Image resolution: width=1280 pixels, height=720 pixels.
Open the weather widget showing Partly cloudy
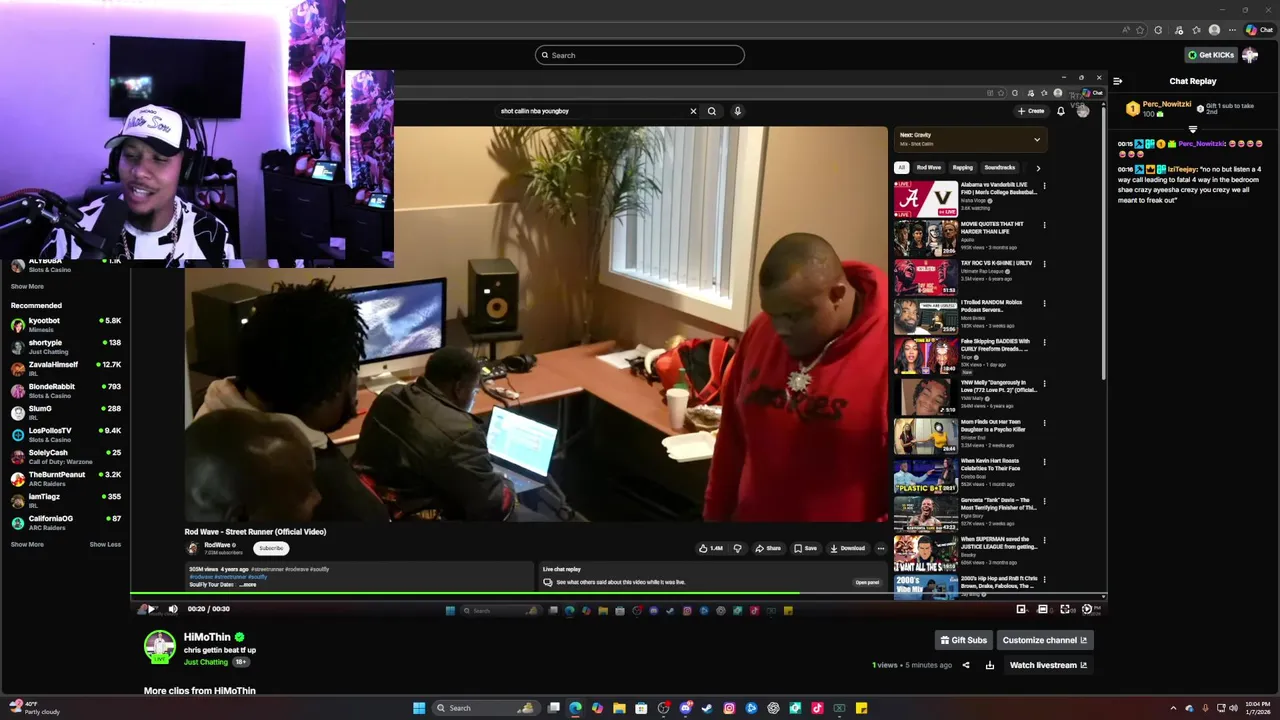(x=34, y=708)
